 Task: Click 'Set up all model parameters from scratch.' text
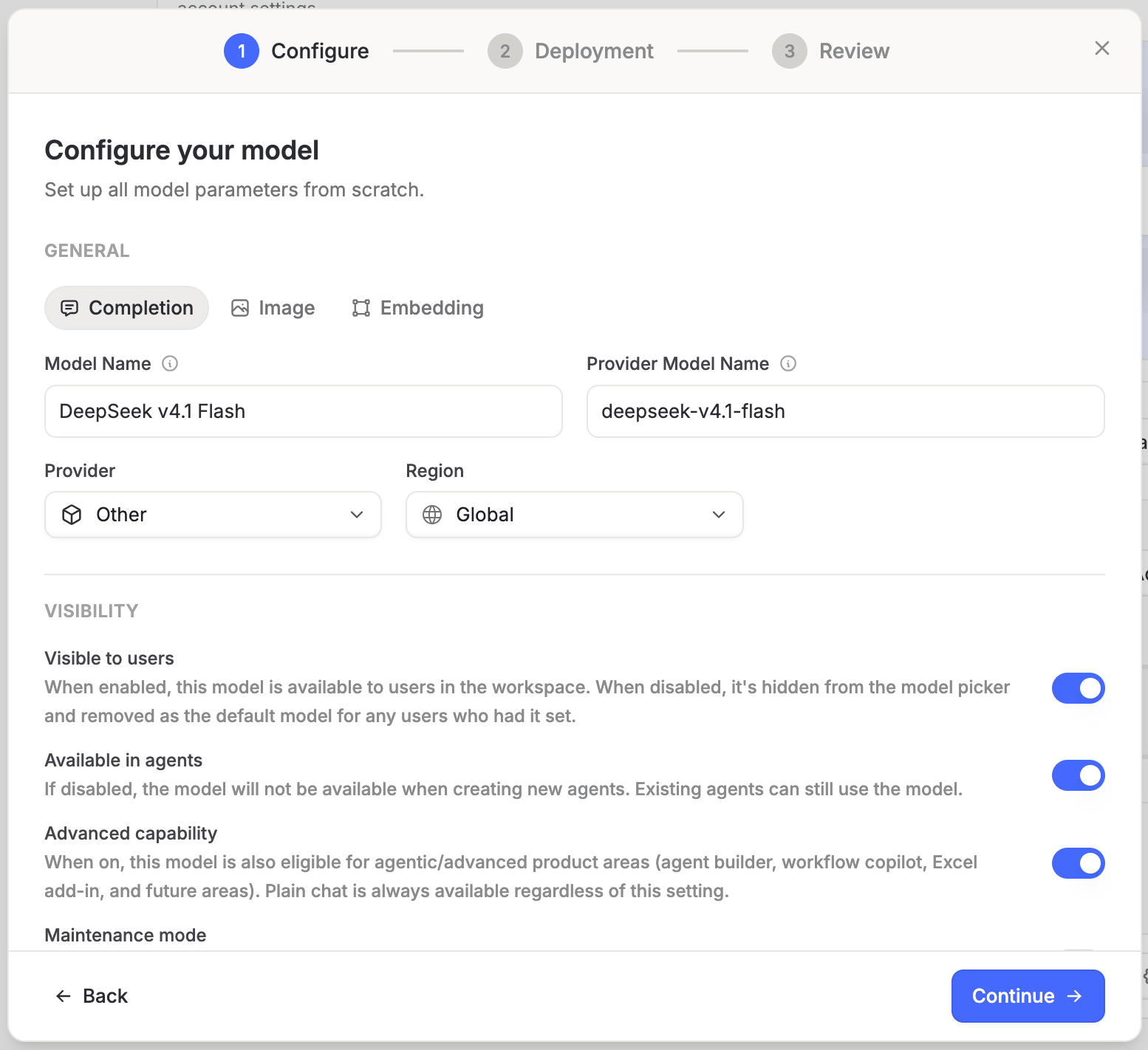click(x=234, y=190)
